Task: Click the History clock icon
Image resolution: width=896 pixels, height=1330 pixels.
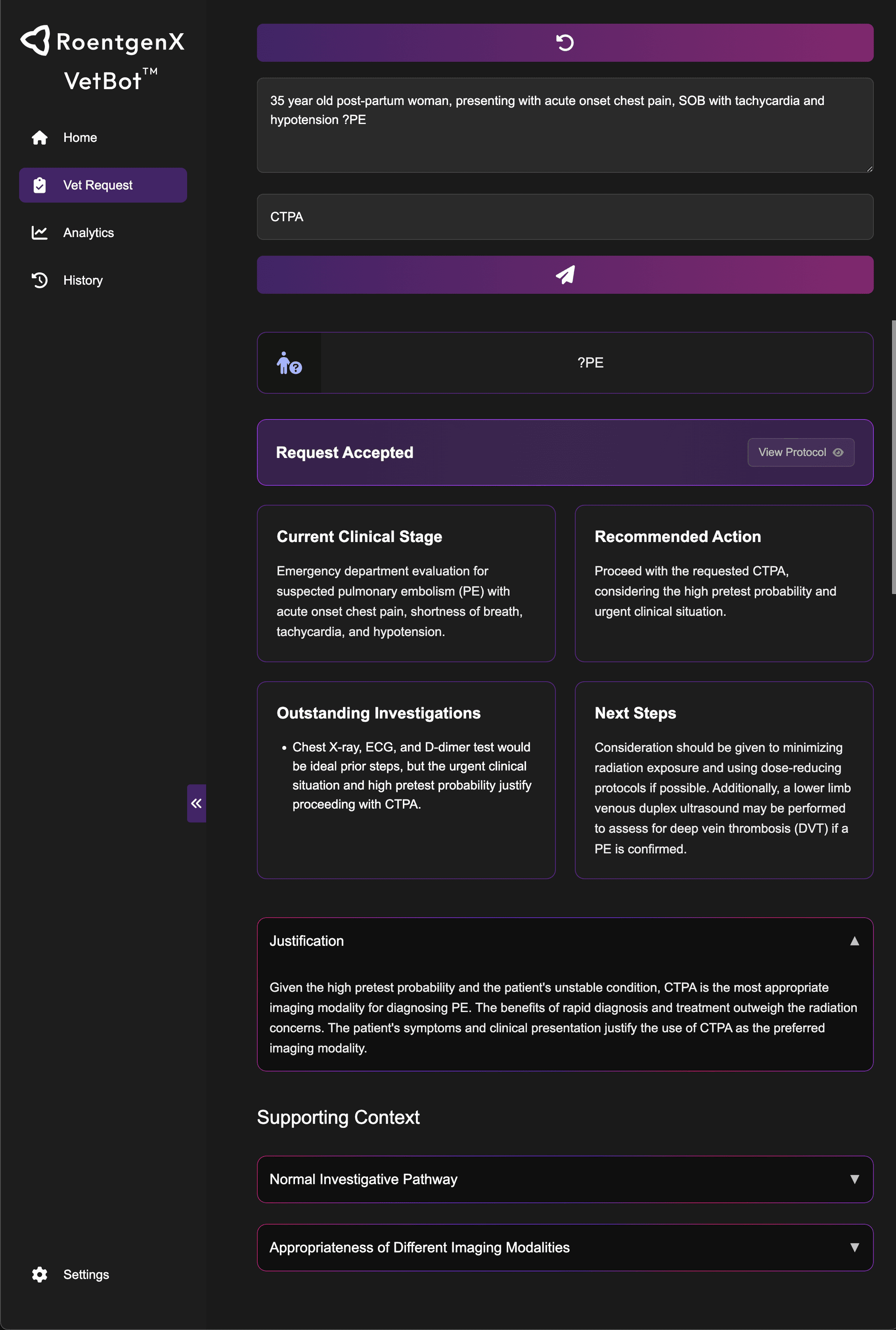Action: (x=39, y=280)
